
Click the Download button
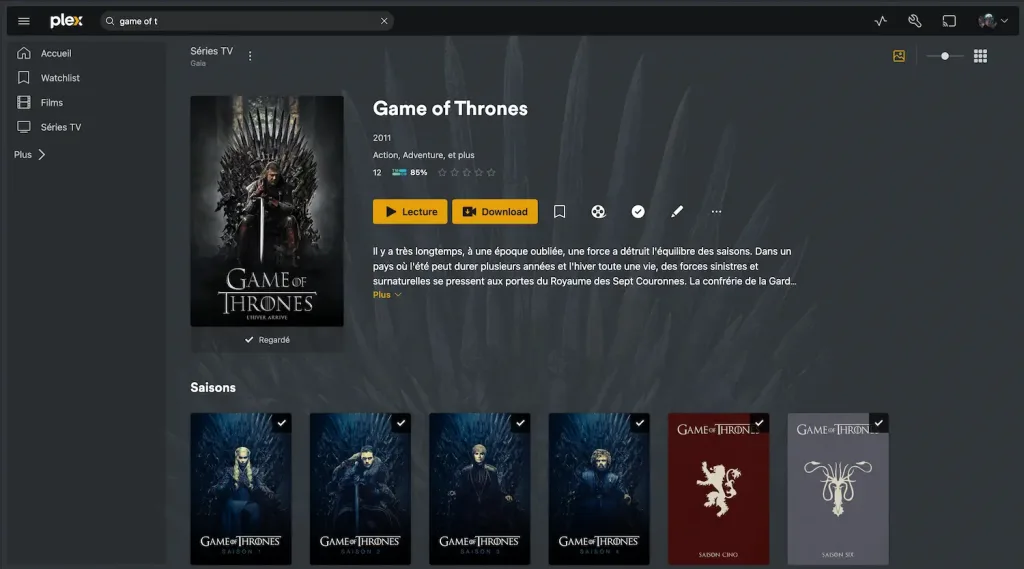(x=495, y=212)
